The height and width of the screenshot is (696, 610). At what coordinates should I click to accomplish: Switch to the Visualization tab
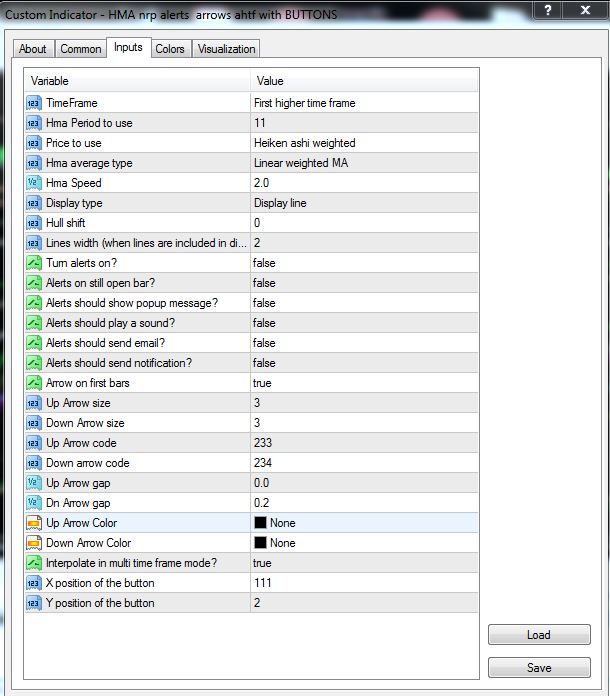coord(227,49)
